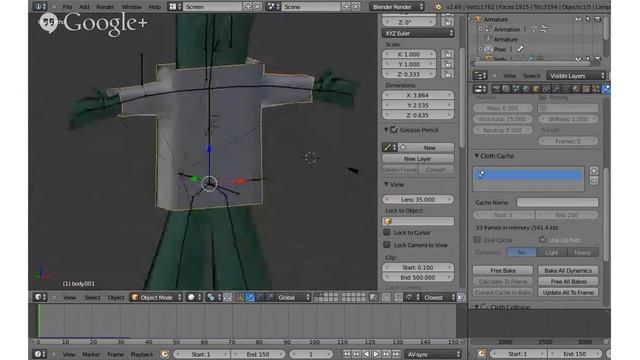Screen dimensions: 640x360
Task: Jump to end frame playback icon
Action: [396, 354]
